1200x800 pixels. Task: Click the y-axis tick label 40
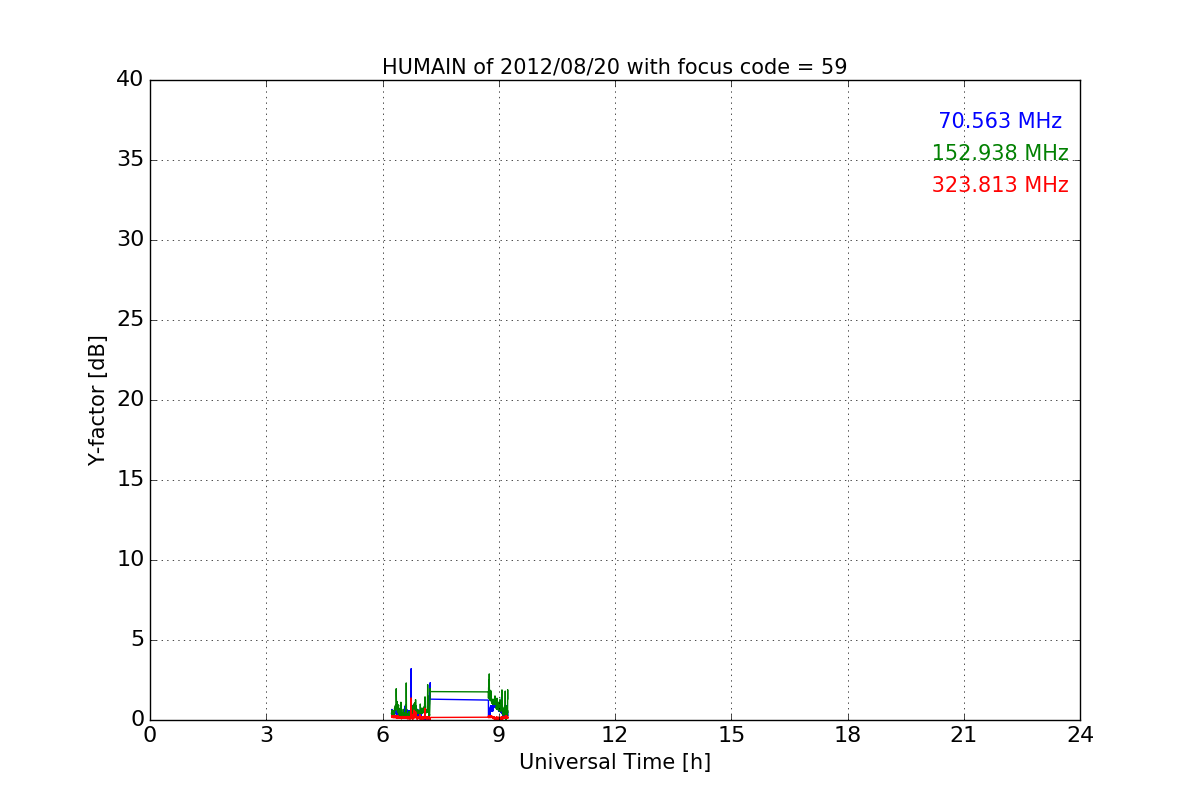[130, 80]
